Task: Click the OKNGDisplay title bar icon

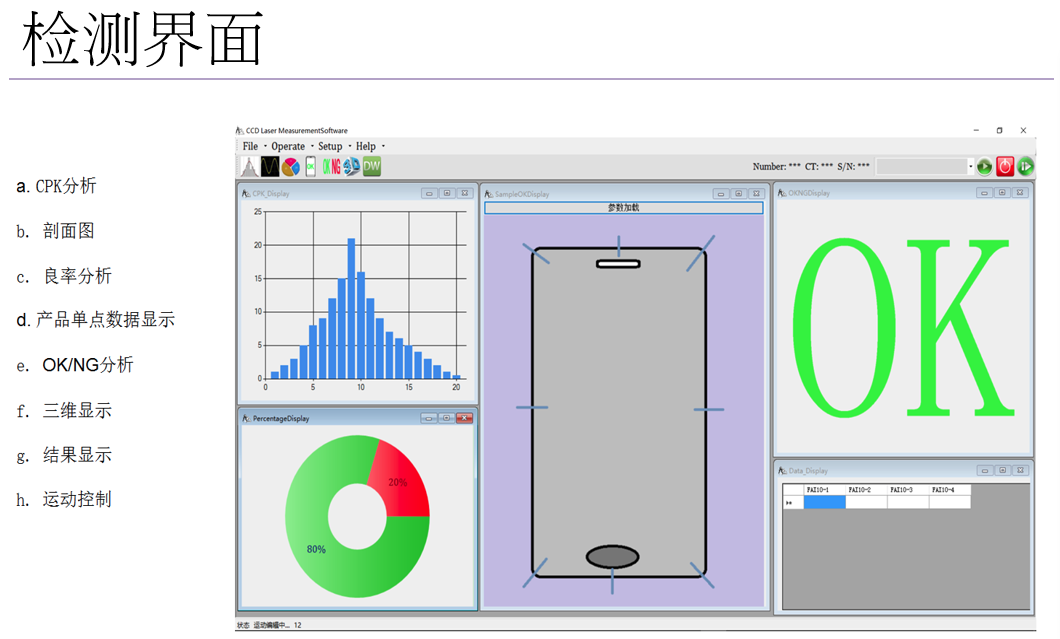Action: pyautogui.click(x=782, y=193)
